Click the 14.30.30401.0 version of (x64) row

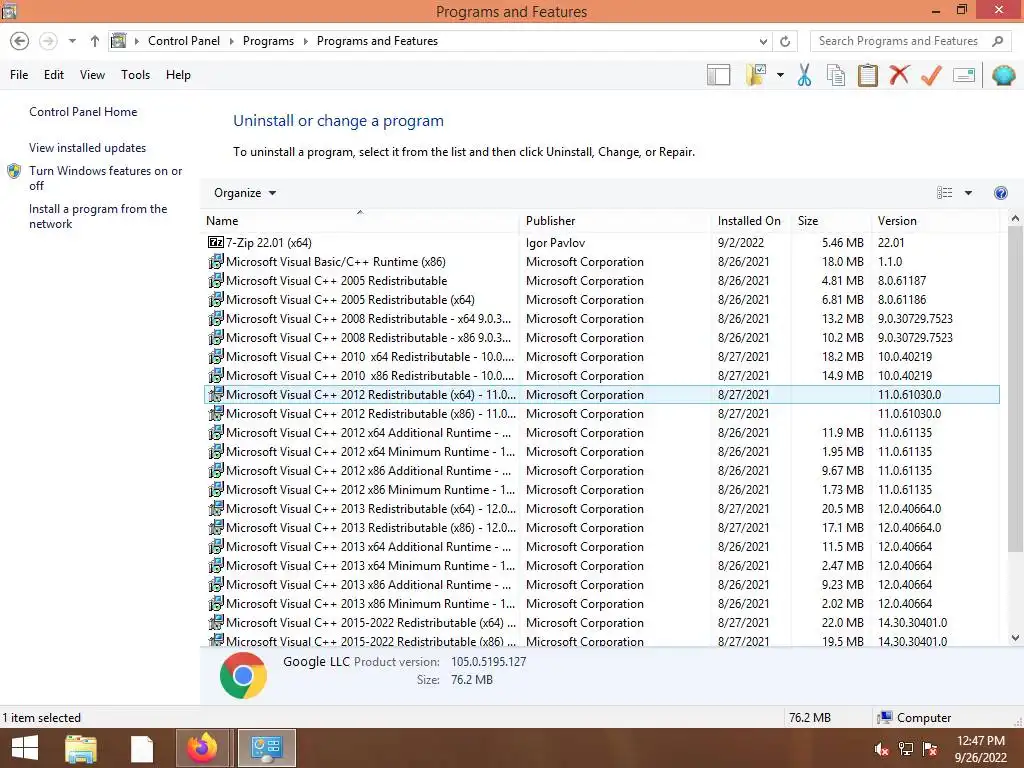[912, 622]
